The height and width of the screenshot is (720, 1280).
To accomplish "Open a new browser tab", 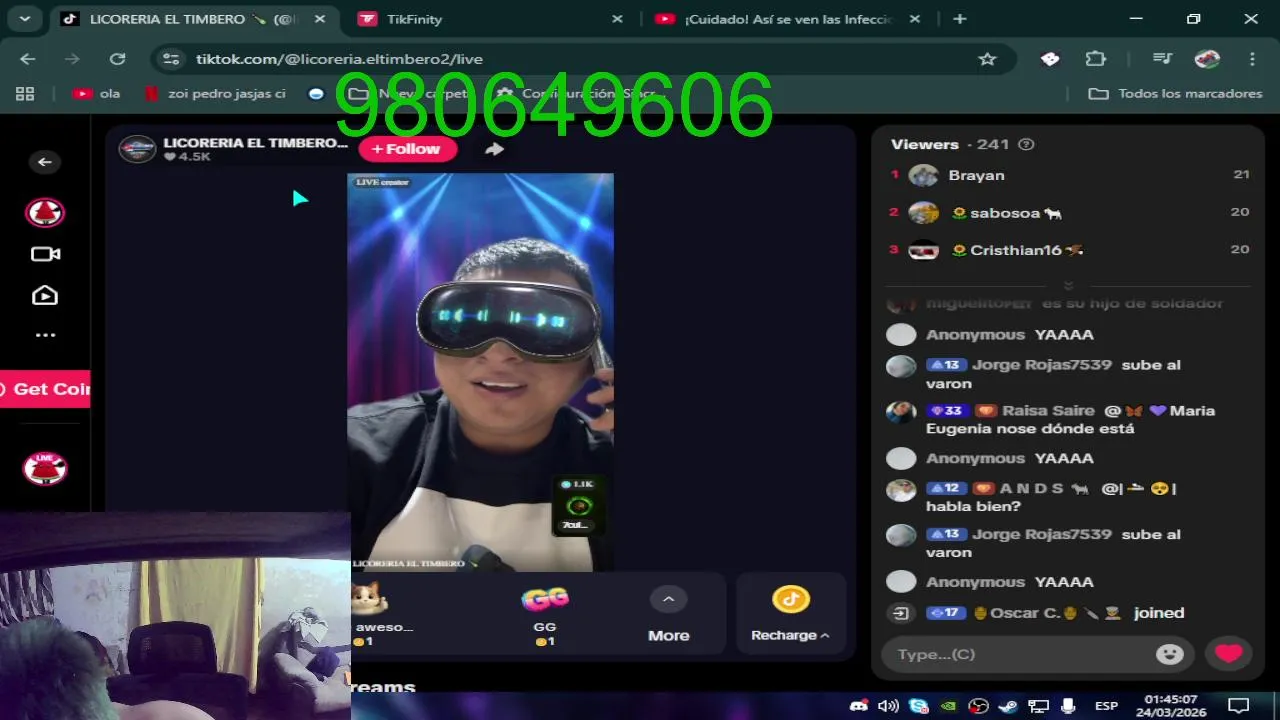I will tap(960, 19).
